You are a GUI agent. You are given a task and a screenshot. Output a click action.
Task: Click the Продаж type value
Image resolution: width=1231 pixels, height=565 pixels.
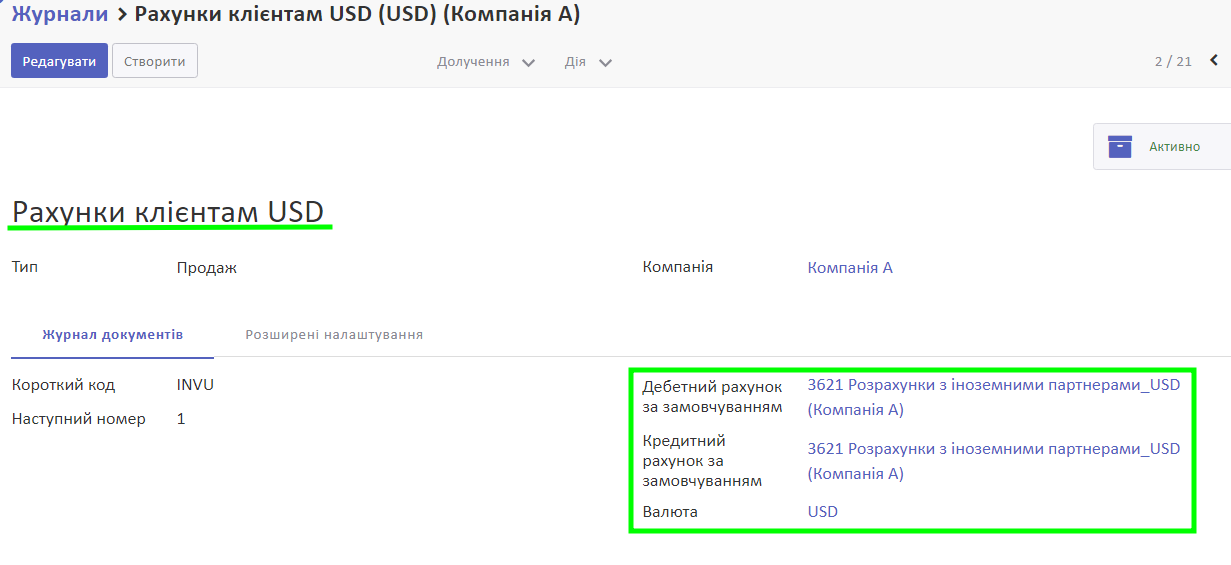point(206,268)
